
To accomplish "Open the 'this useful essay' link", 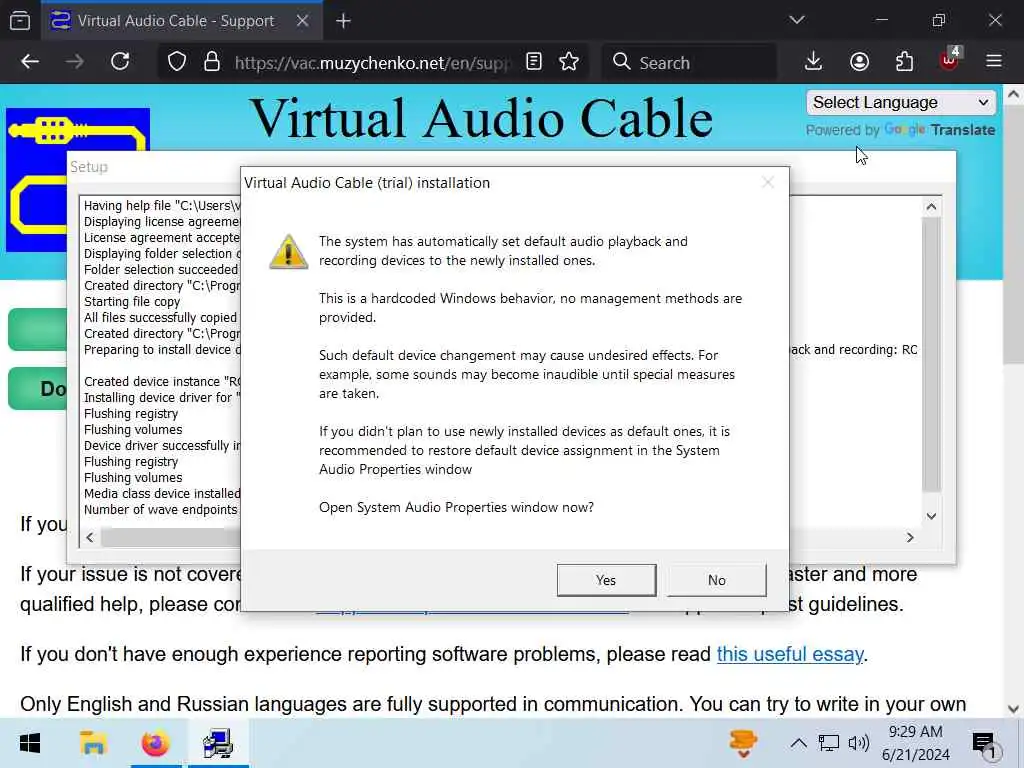I will pos(790,654).
